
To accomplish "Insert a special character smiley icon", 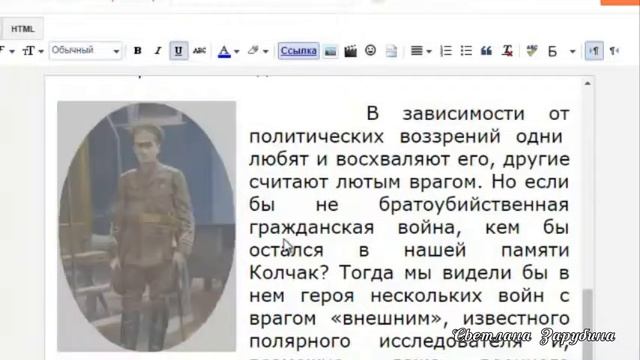I will coord(370,51).
